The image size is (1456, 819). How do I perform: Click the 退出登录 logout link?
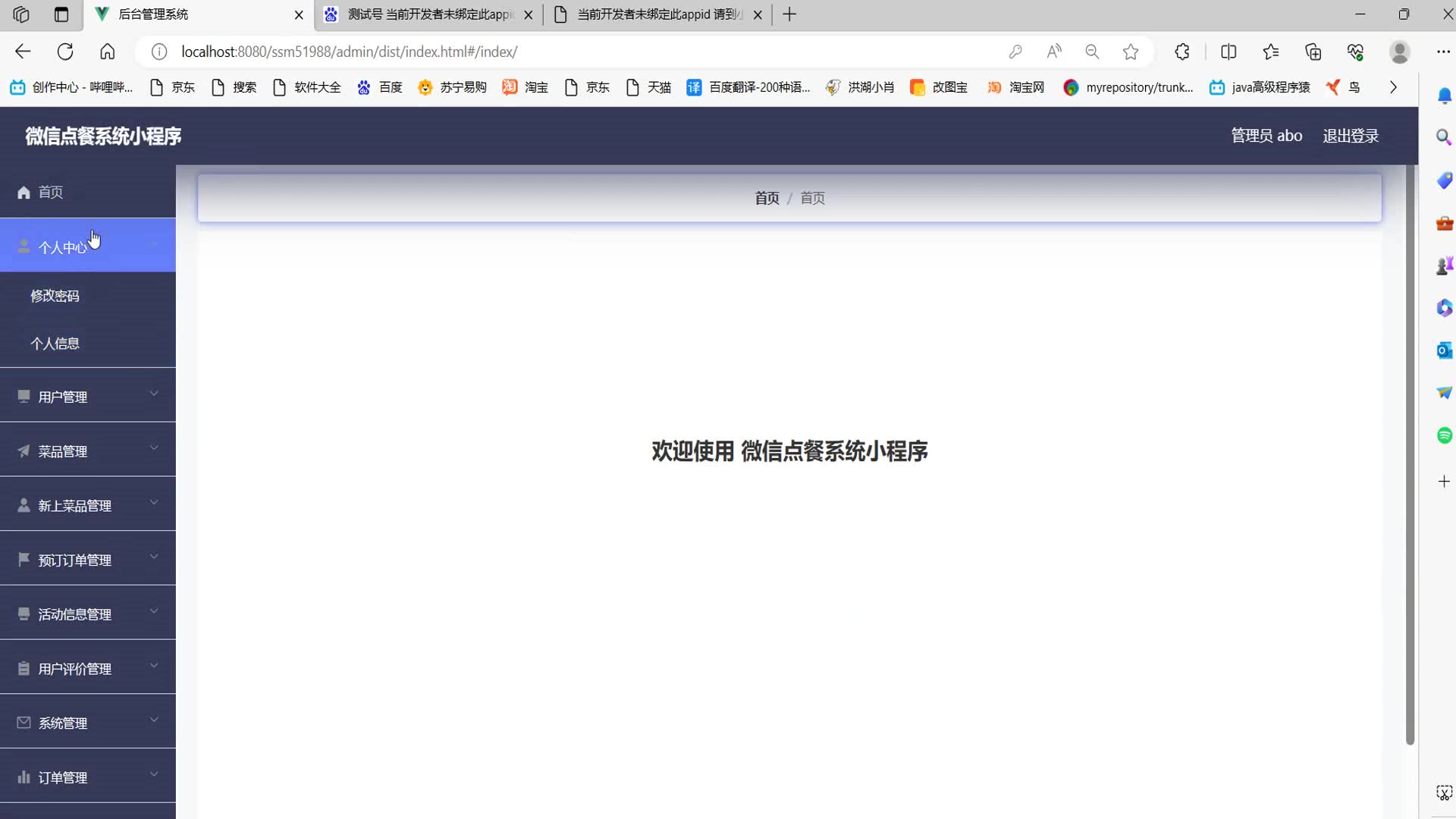click(x=1351, y=136)
